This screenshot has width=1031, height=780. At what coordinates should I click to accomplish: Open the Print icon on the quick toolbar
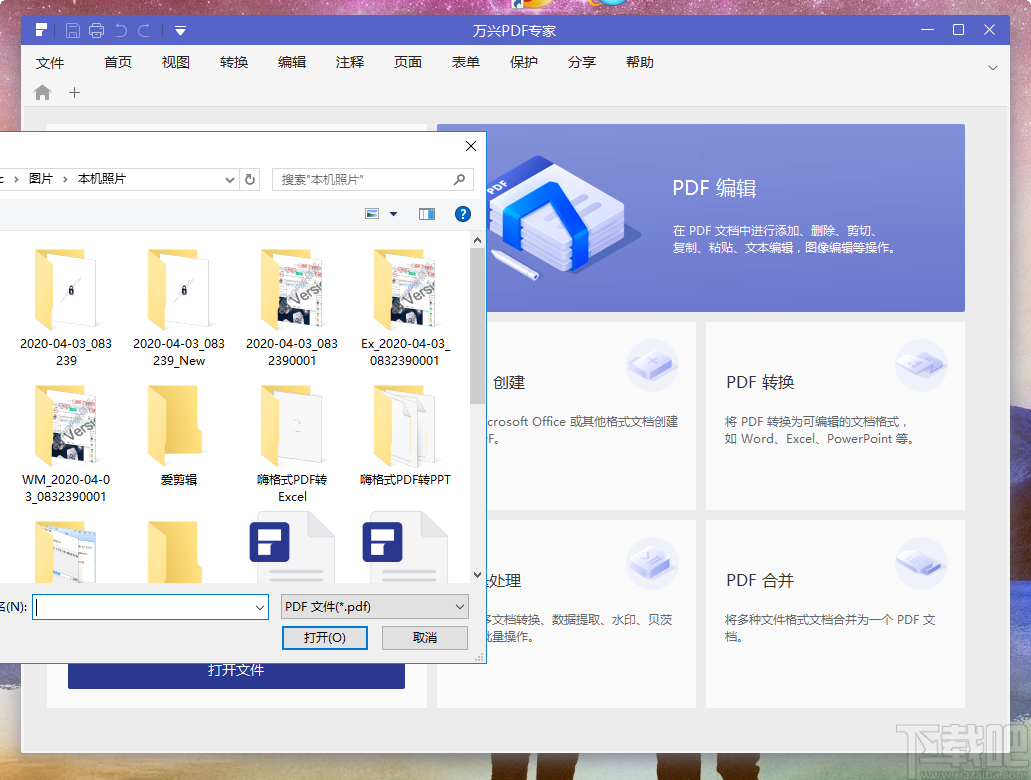click(96, 30)
